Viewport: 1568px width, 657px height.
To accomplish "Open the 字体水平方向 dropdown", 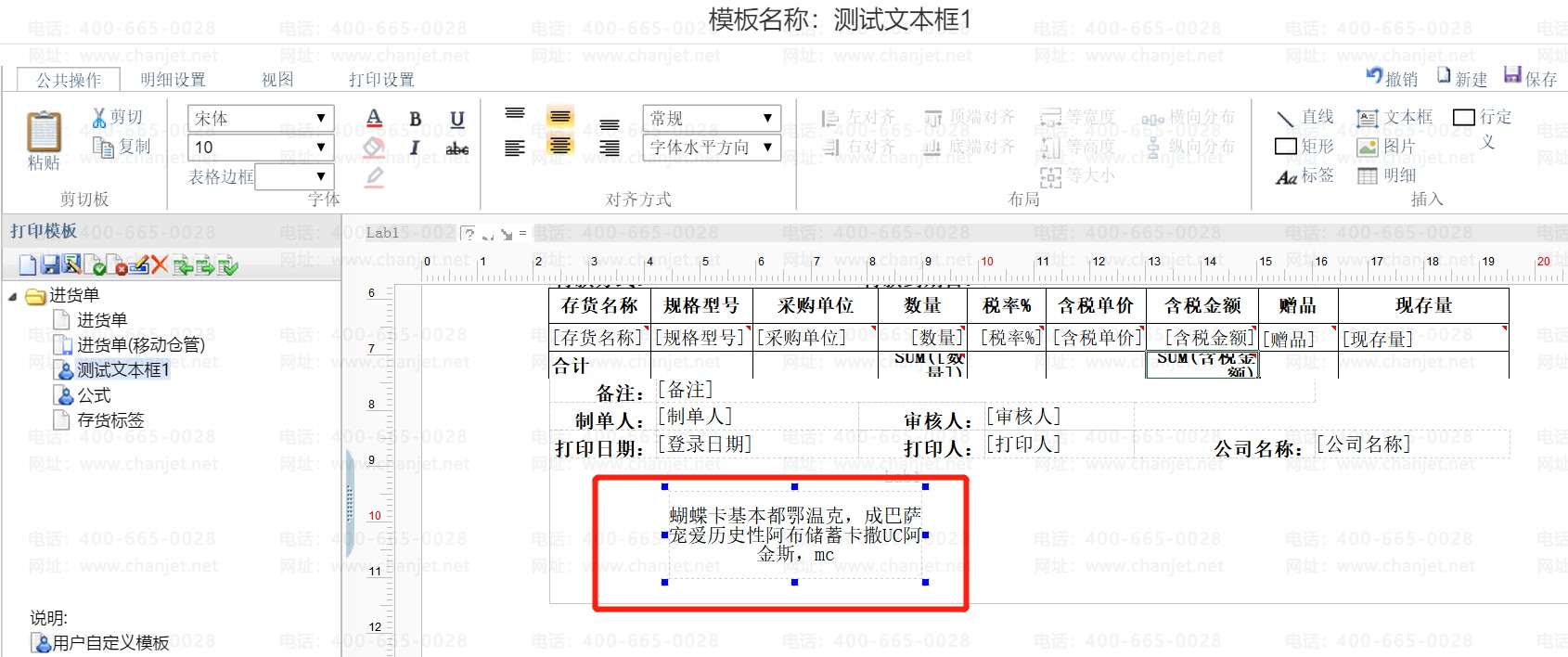I will tap(712, 147).
